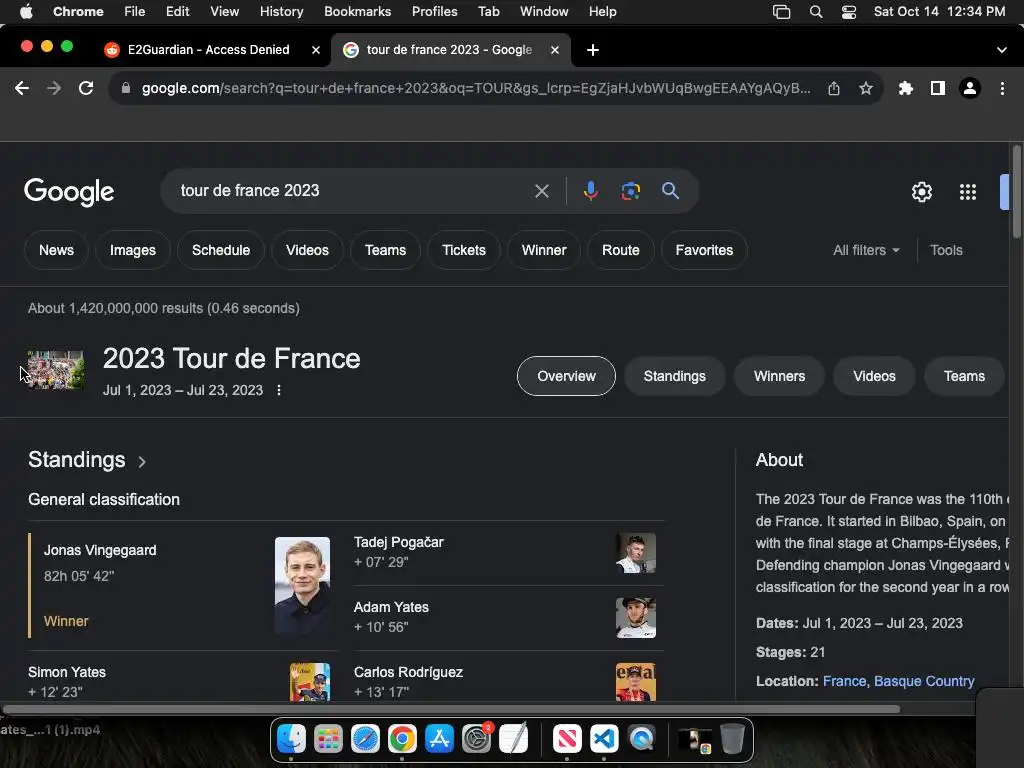Open the Bookmarks menu
Viewport: 1024px width, 768px height.
pos(357,12)
